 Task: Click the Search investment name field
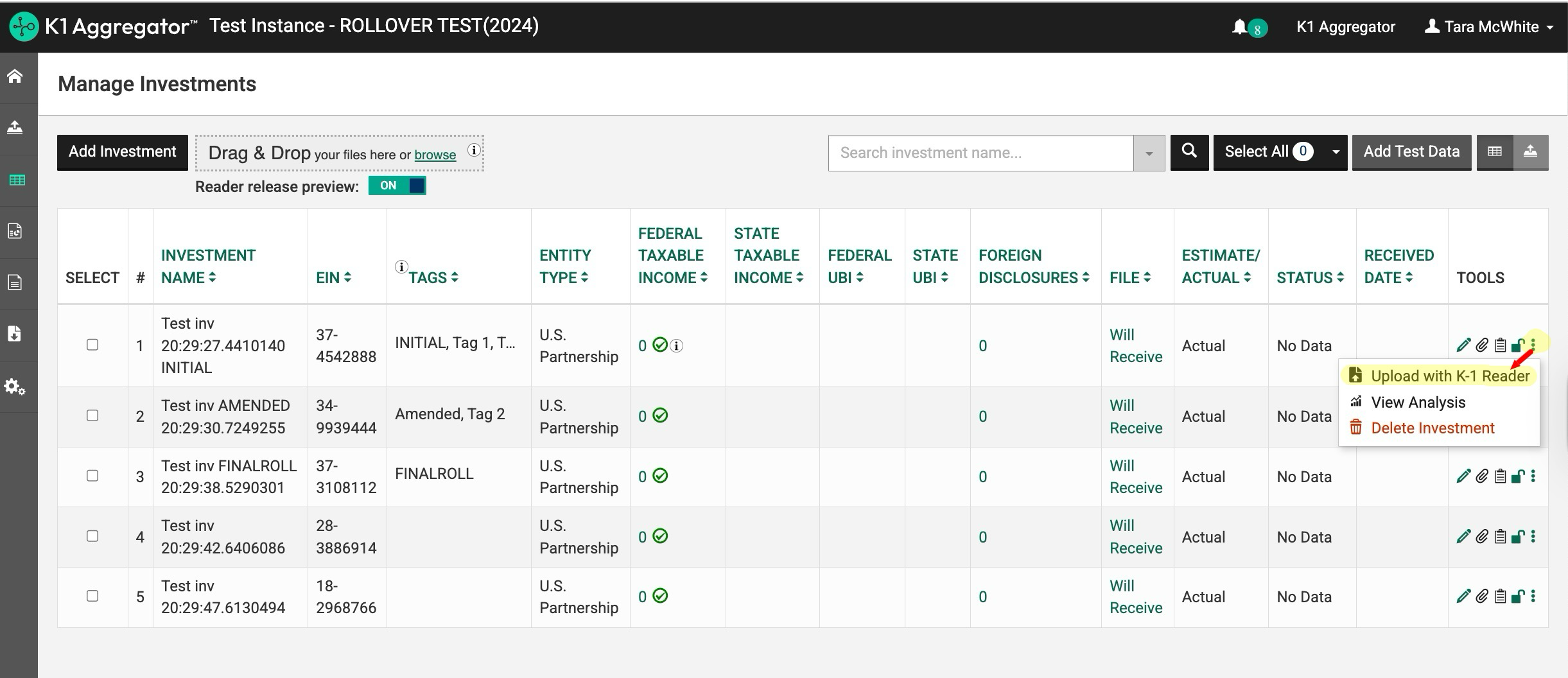pyautogui.click(x=980, y=153)
